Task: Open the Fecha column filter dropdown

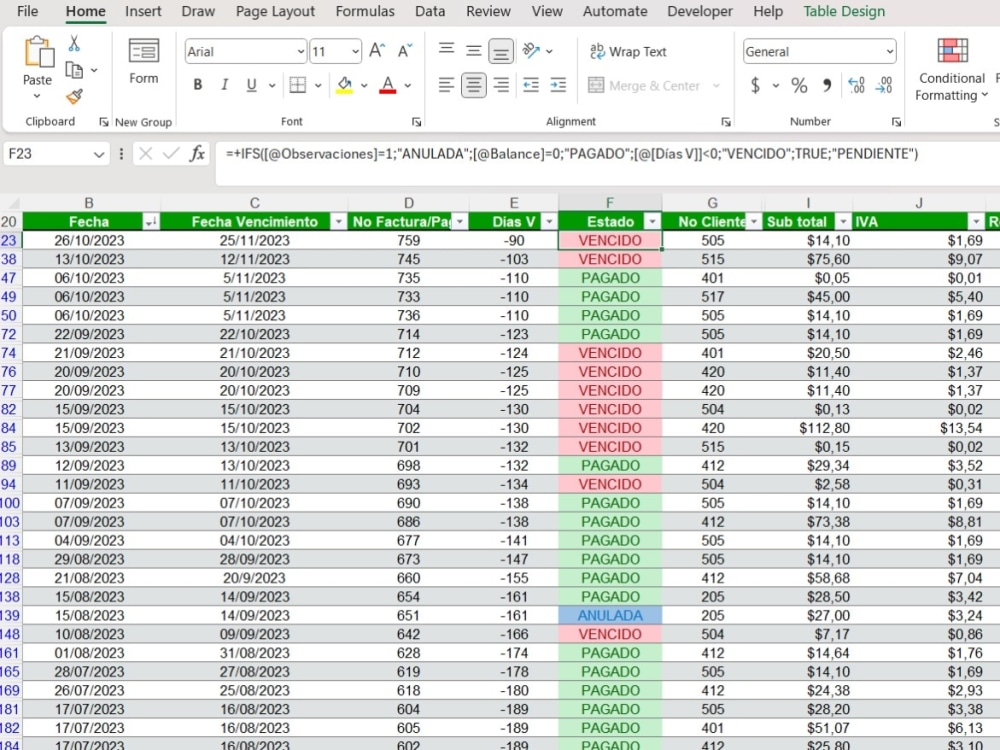Action: [x=151, y=222]
